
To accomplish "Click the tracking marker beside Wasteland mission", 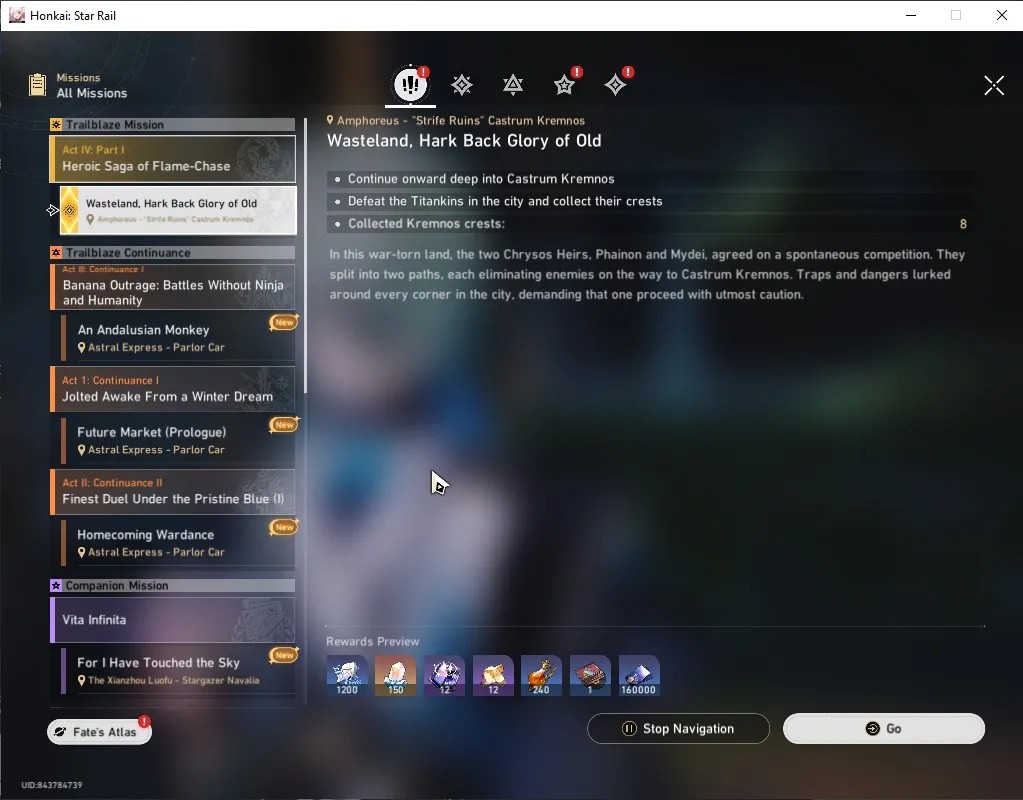I will [52, 210].
